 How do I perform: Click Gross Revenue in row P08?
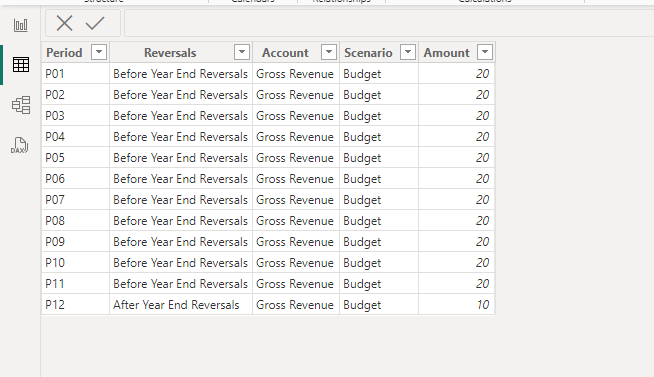pyautogui.click(x=296, y=221)
